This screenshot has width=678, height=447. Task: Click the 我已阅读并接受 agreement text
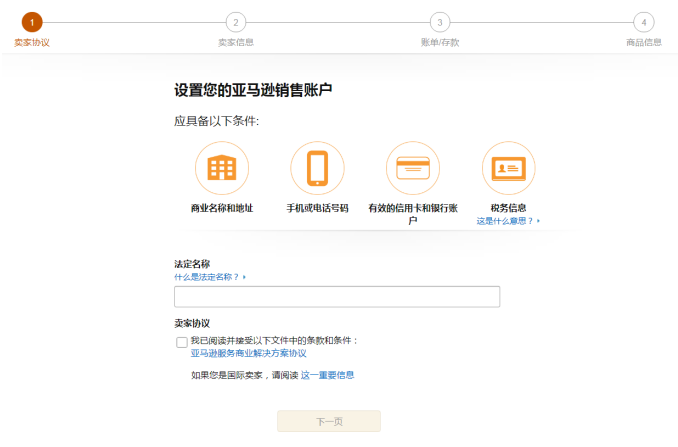click(275, 341)
